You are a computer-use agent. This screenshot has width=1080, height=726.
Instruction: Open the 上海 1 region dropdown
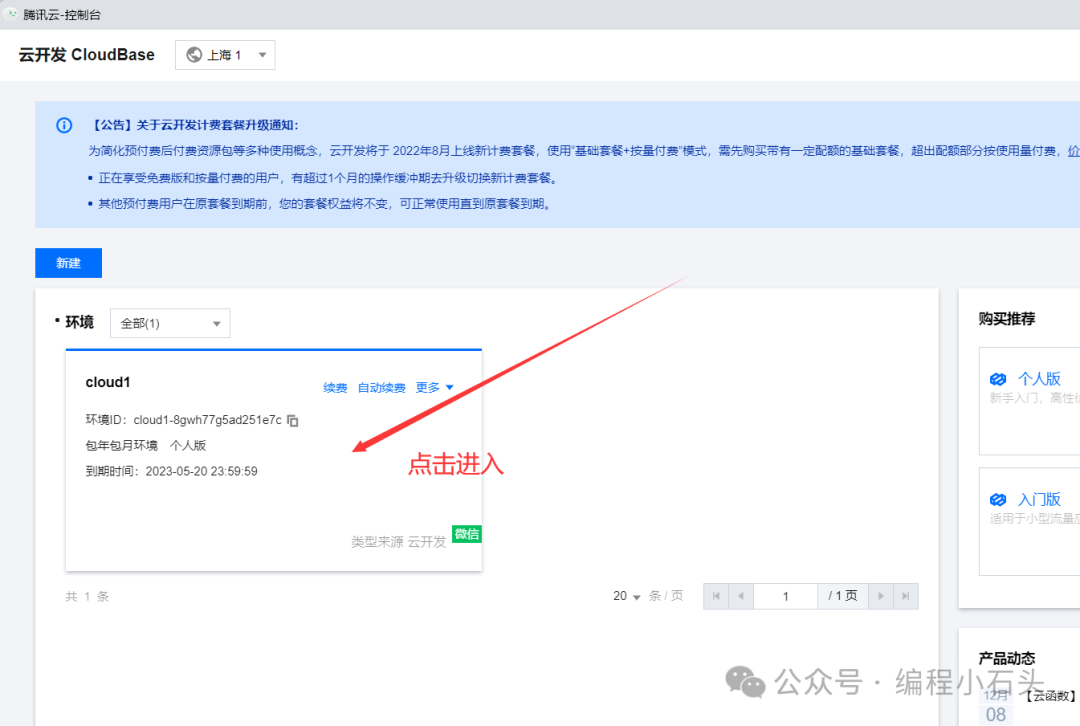225,55
